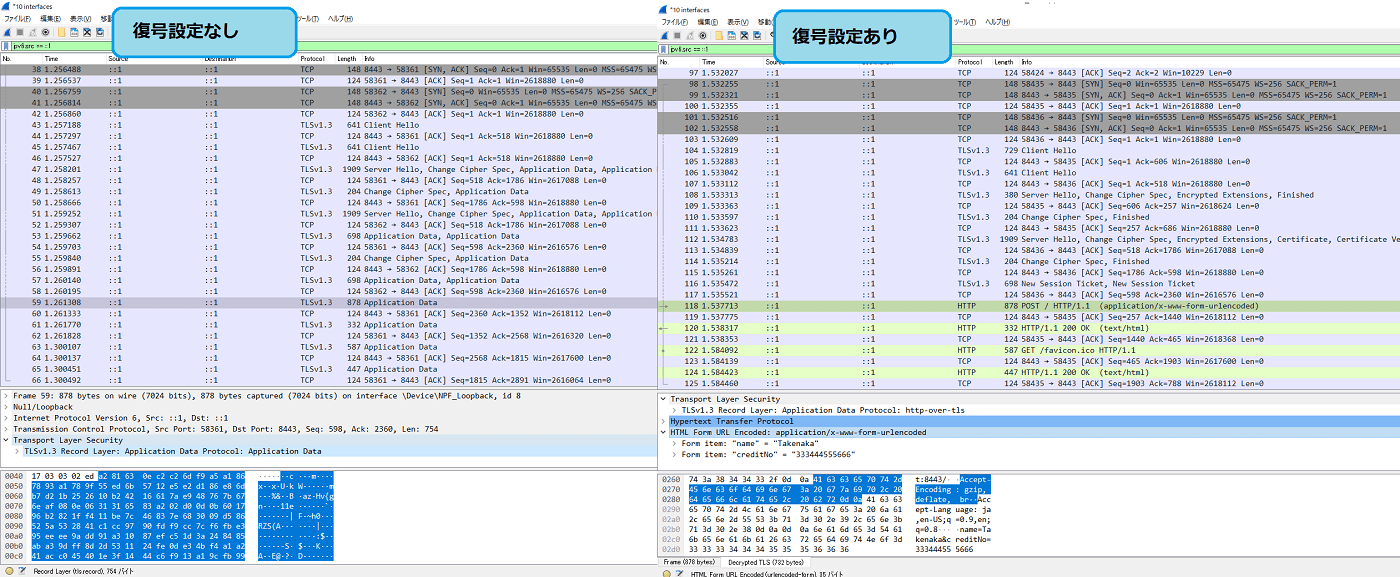Switch to Frame (878 bytes) tab
1400x577 pixels.
coord(690,562)
